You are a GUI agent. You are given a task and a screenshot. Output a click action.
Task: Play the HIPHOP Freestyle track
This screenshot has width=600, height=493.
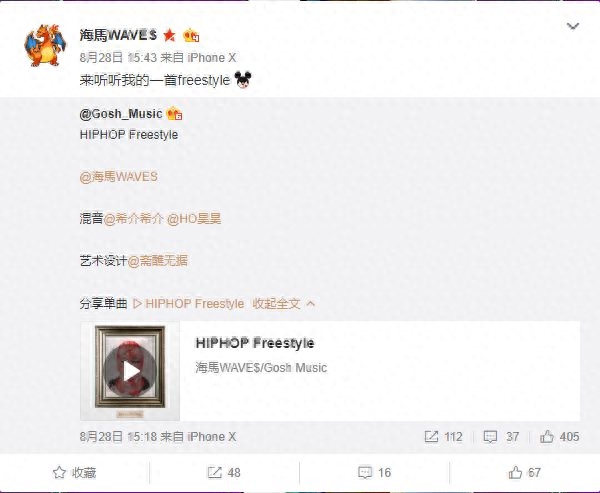click(130, 371)
